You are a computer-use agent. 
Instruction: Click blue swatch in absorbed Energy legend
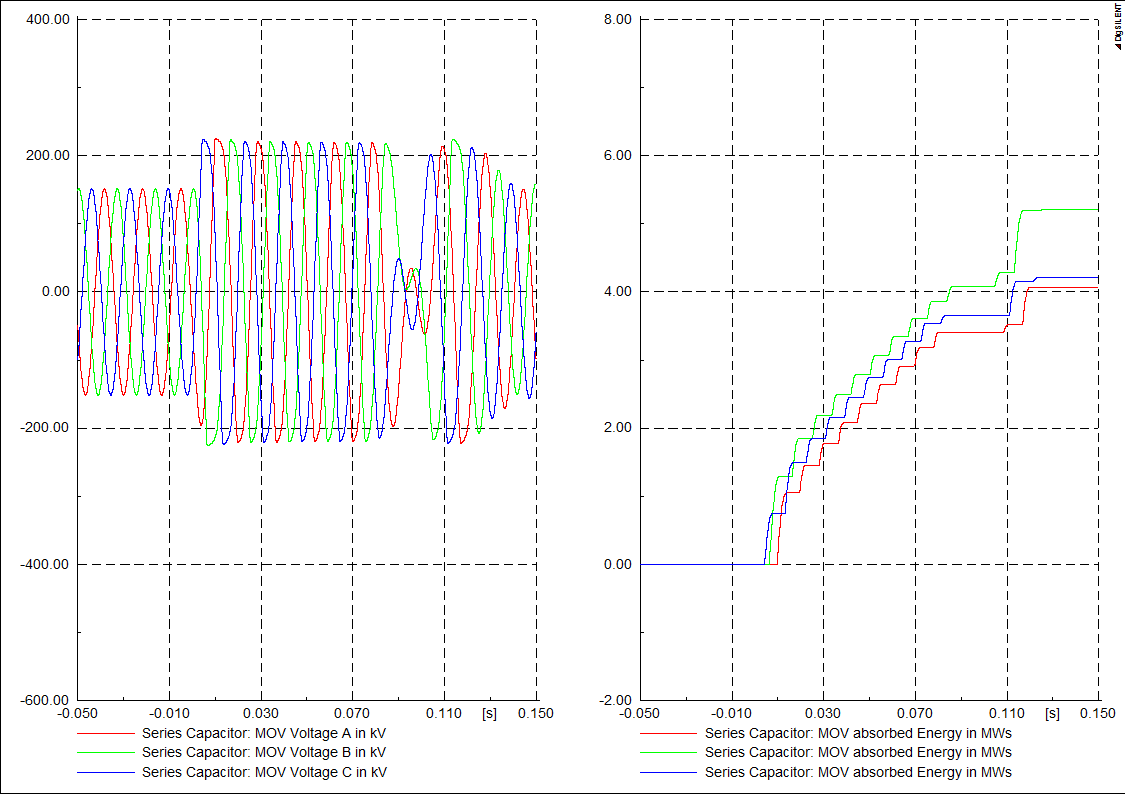pyautogui.click(x=669, y=773)
